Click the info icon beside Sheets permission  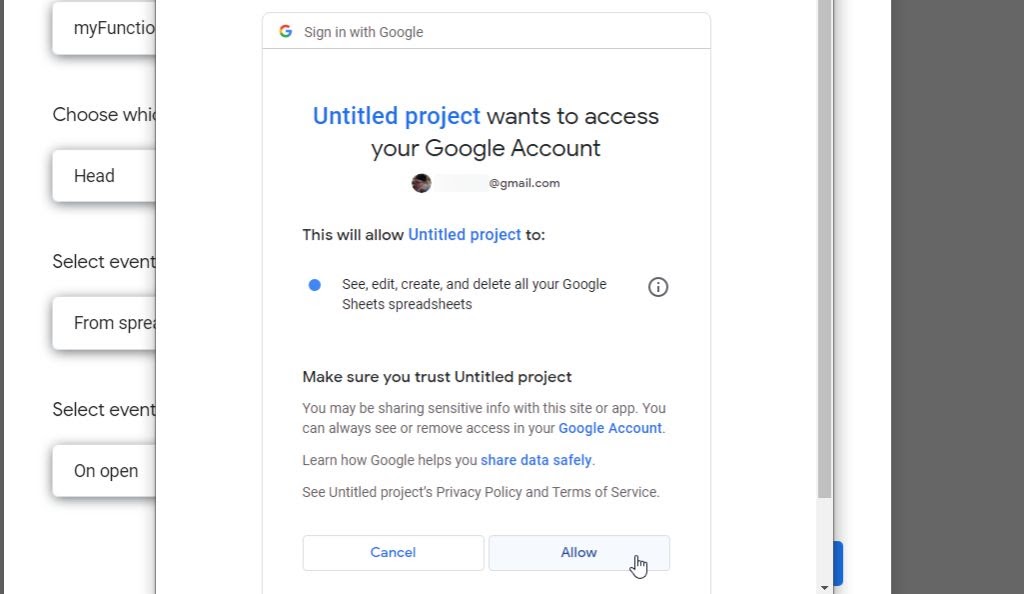click(x=658, y=287)
